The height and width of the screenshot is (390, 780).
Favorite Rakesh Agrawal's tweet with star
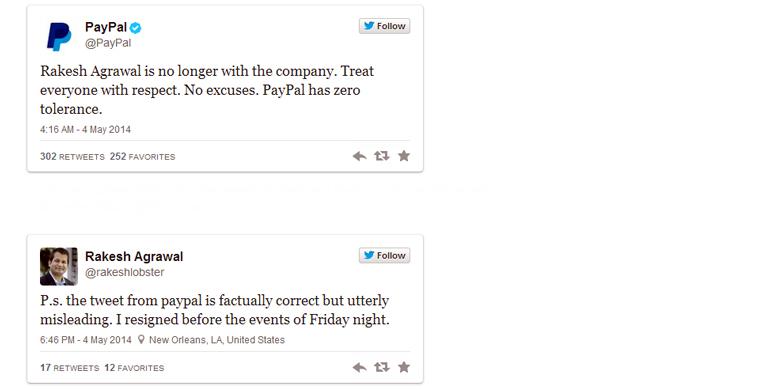[x=404, y=367]
